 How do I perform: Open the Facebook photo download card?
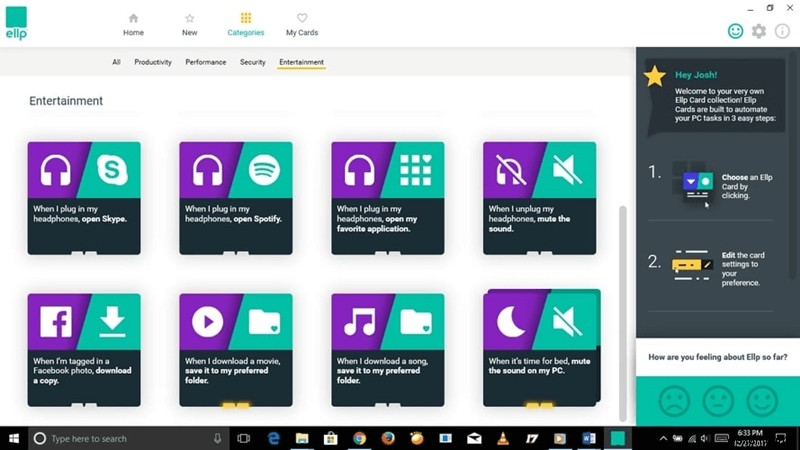coord(84,350)
